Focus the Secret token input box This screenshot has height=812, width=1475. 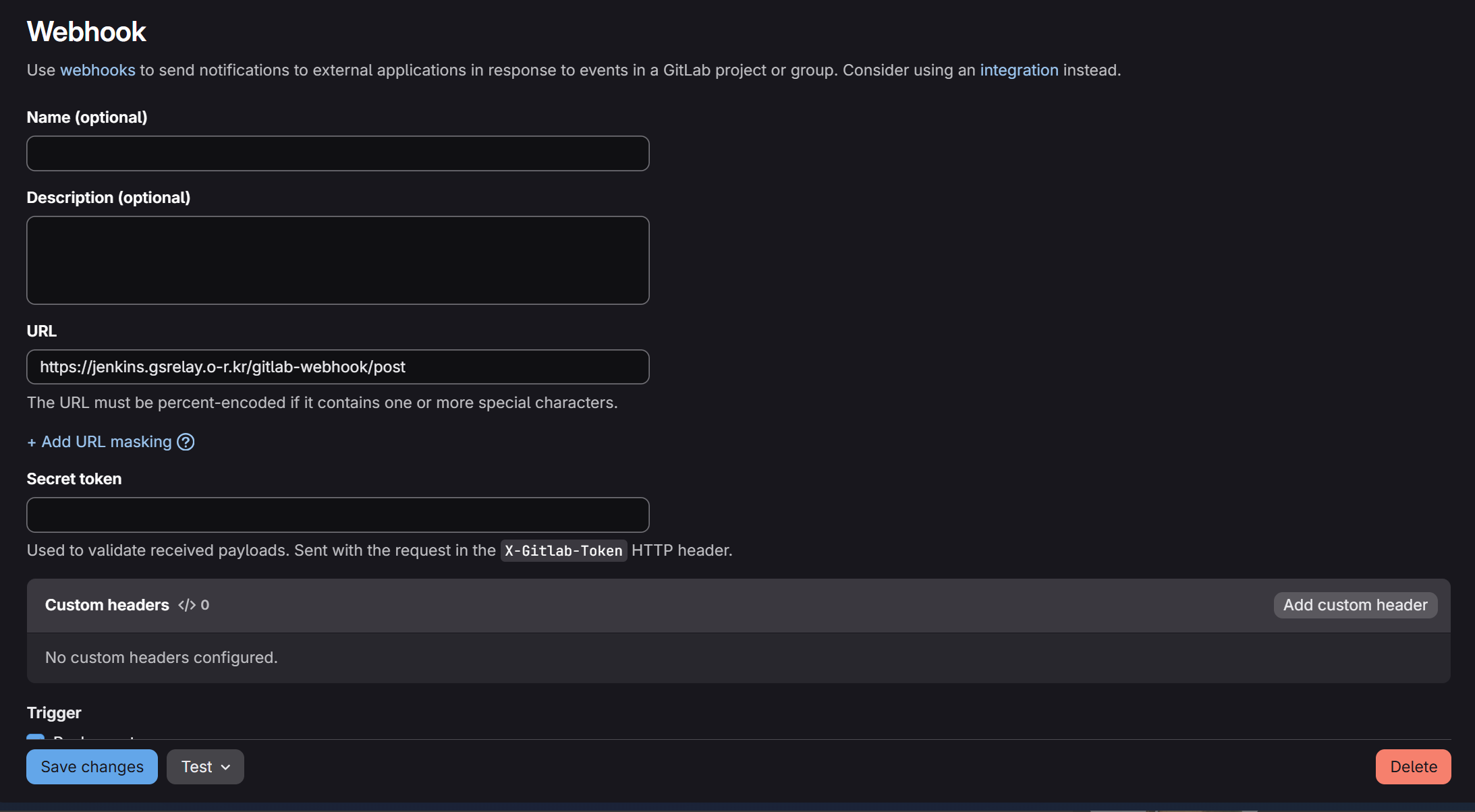tap(337, 515)
